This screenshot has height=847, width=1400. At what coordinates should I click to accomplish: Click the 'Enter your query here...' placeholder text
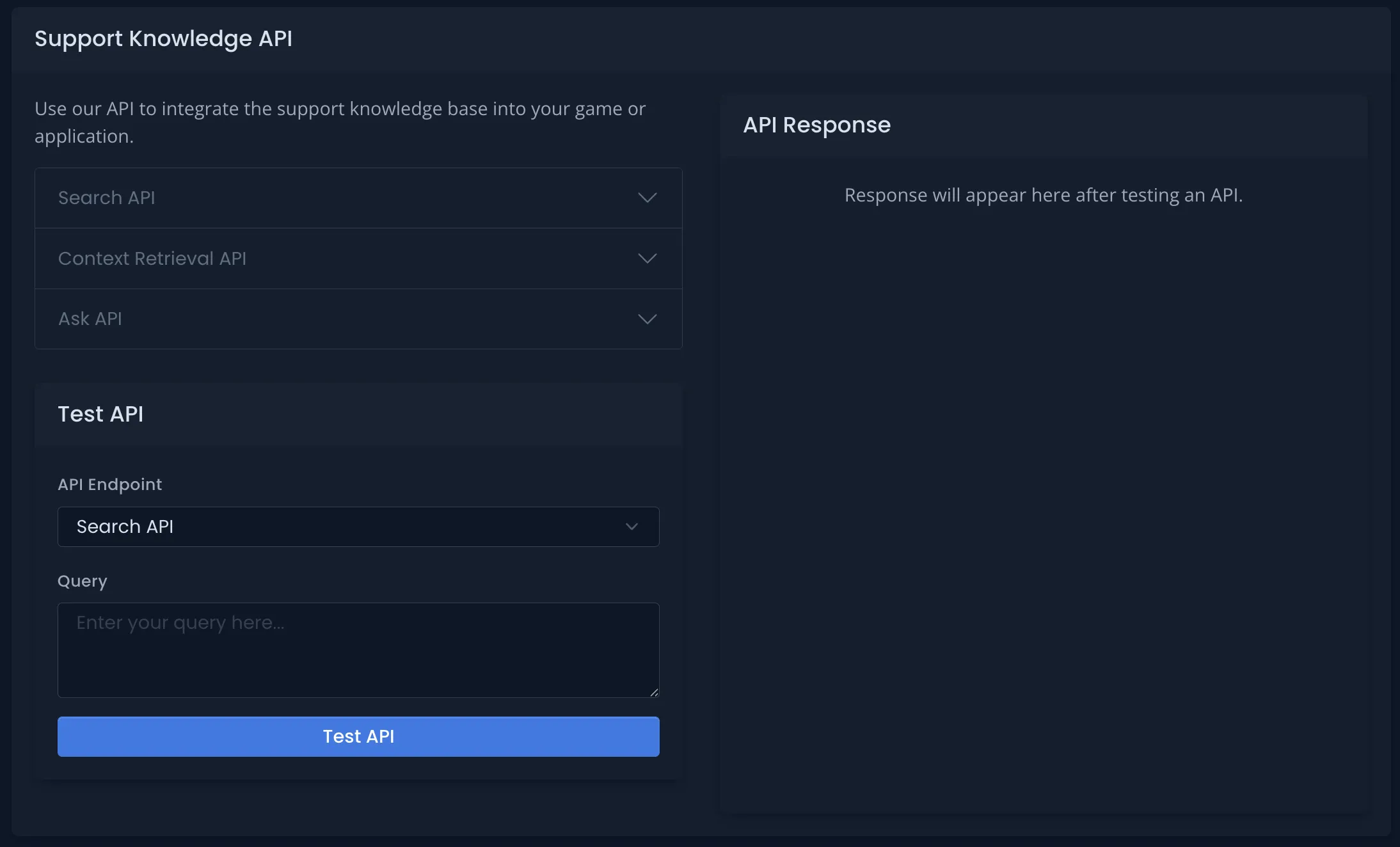(x=180, y=622)
